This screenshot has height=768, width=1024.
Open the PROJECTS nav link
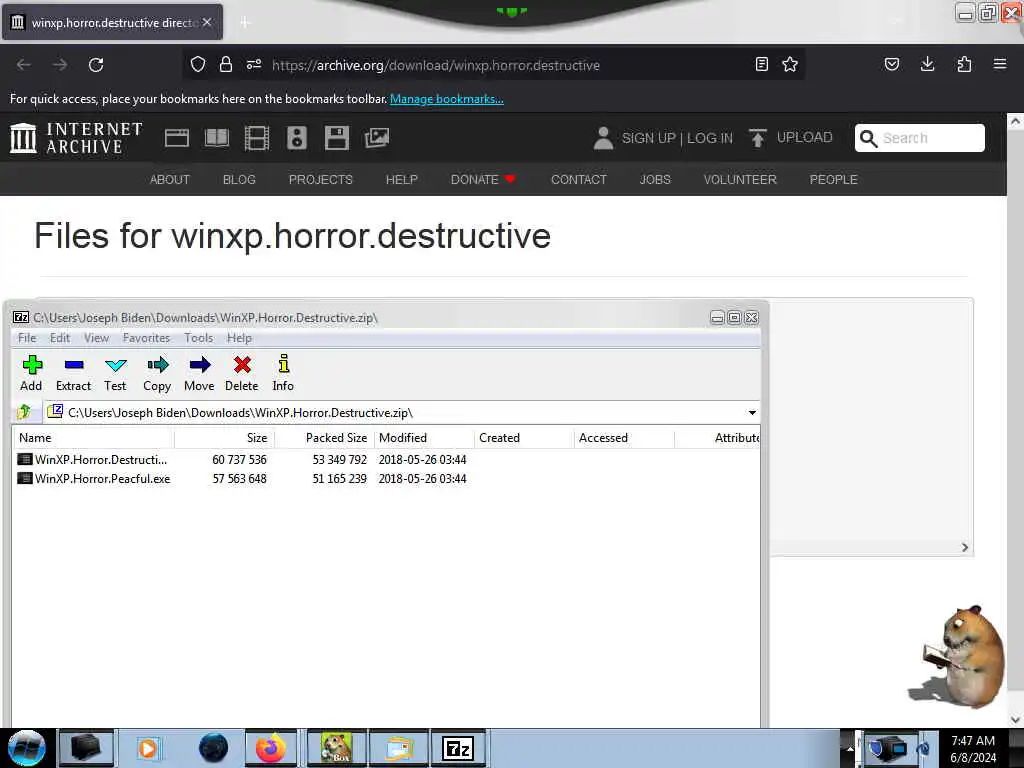point(321,180)
